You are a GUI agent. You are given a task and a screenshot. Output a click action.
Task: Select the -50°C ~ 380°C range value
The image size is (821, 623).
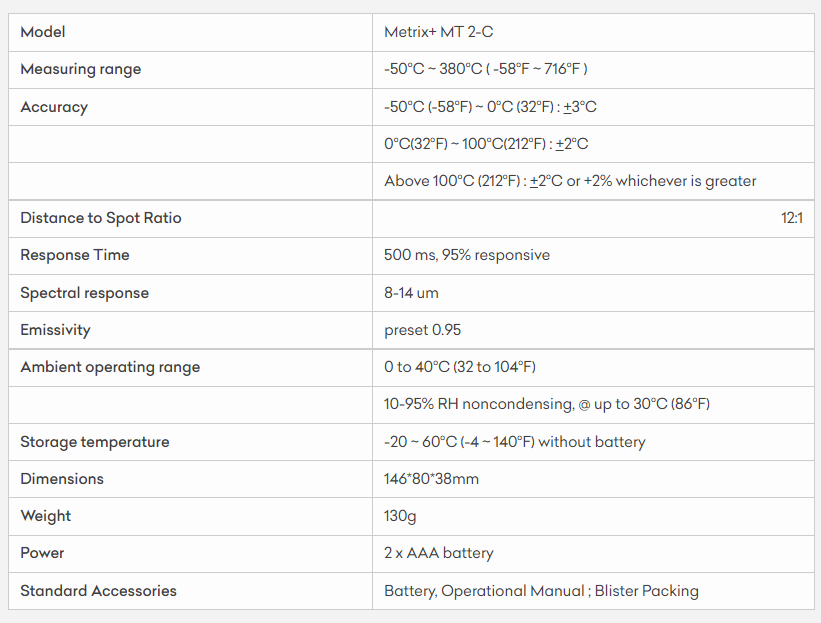coord(485,69)
